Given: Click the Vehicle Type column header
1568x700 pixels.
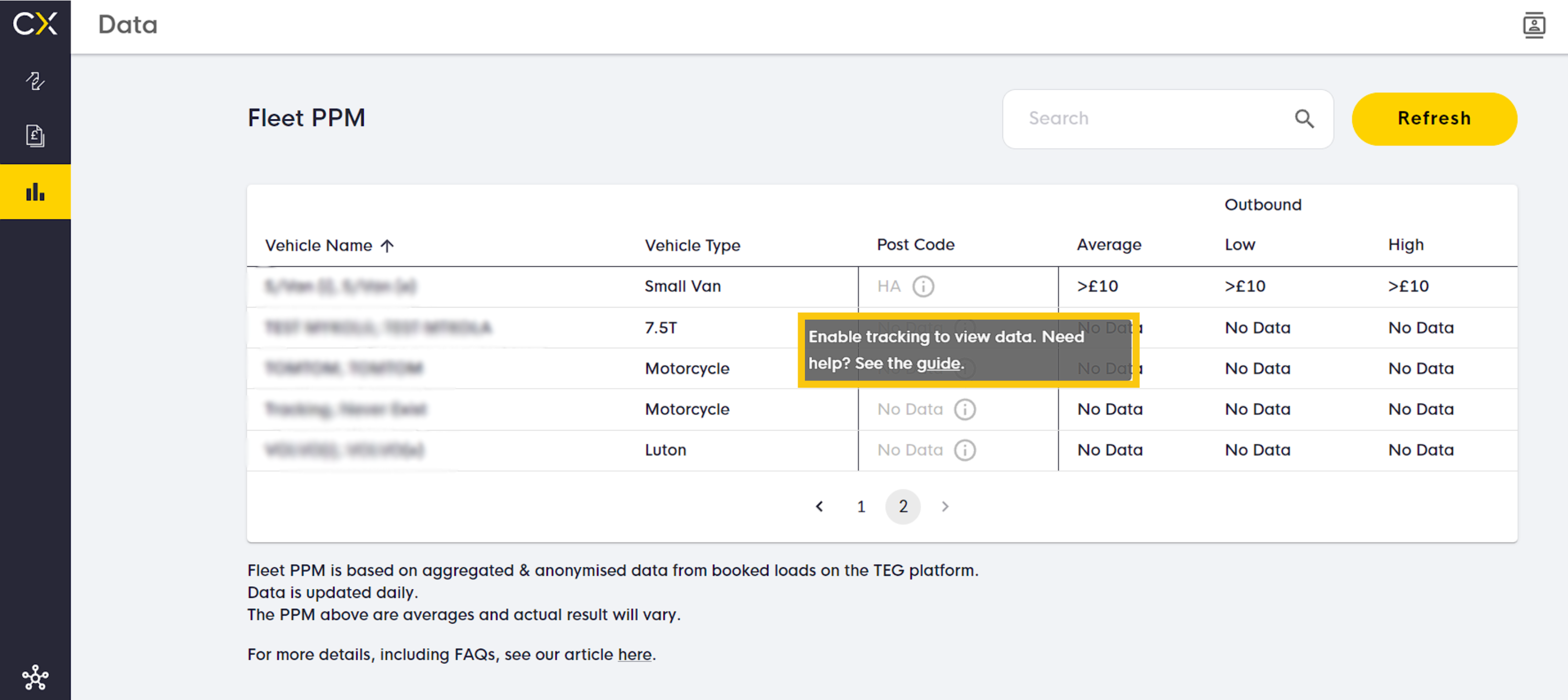Looking at the screenshot, I should click(x=692, y=245).
